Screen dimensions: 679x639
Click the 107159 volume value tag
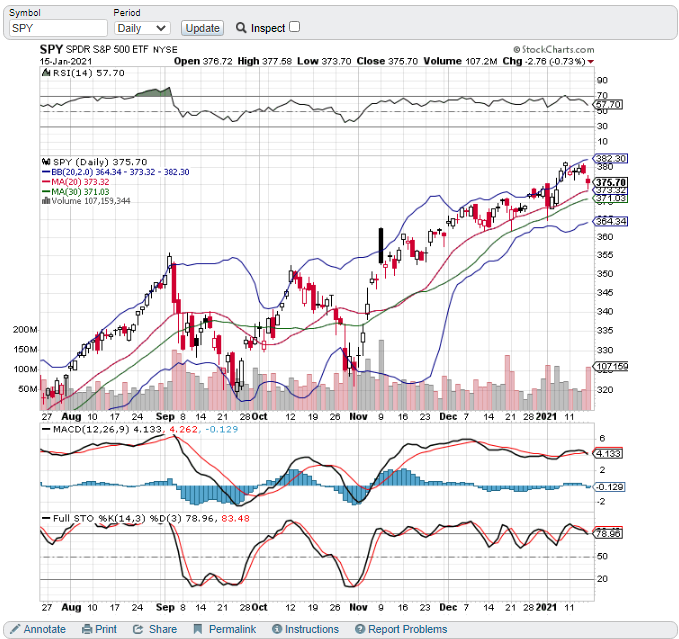click(x=611, y=366)
